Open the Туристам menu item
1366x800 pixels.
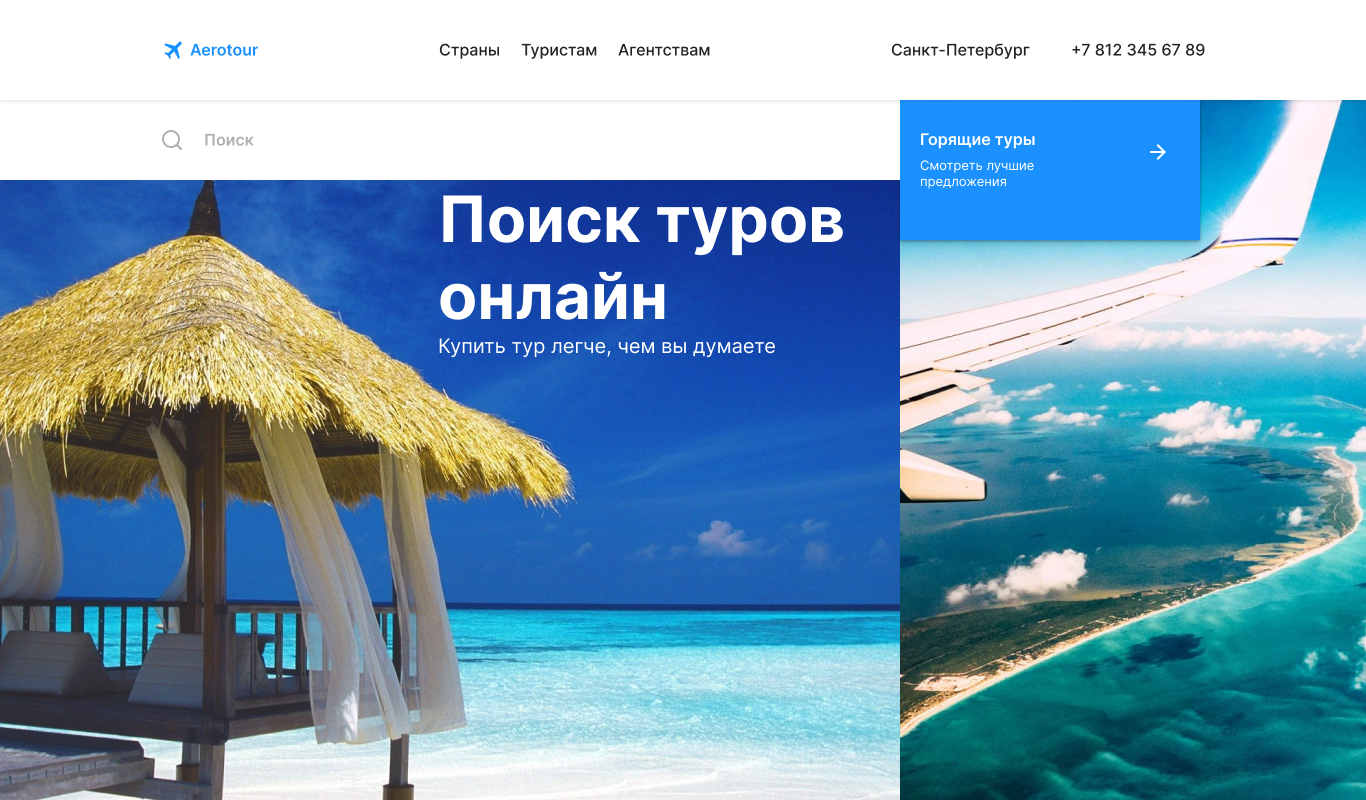[x=559, y=50]
